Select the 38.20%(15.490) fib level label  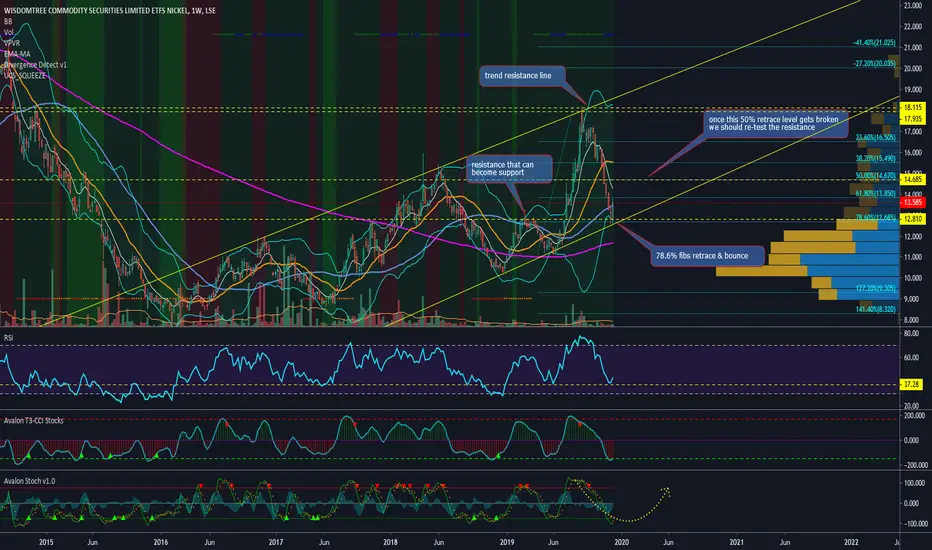point(876,159)
